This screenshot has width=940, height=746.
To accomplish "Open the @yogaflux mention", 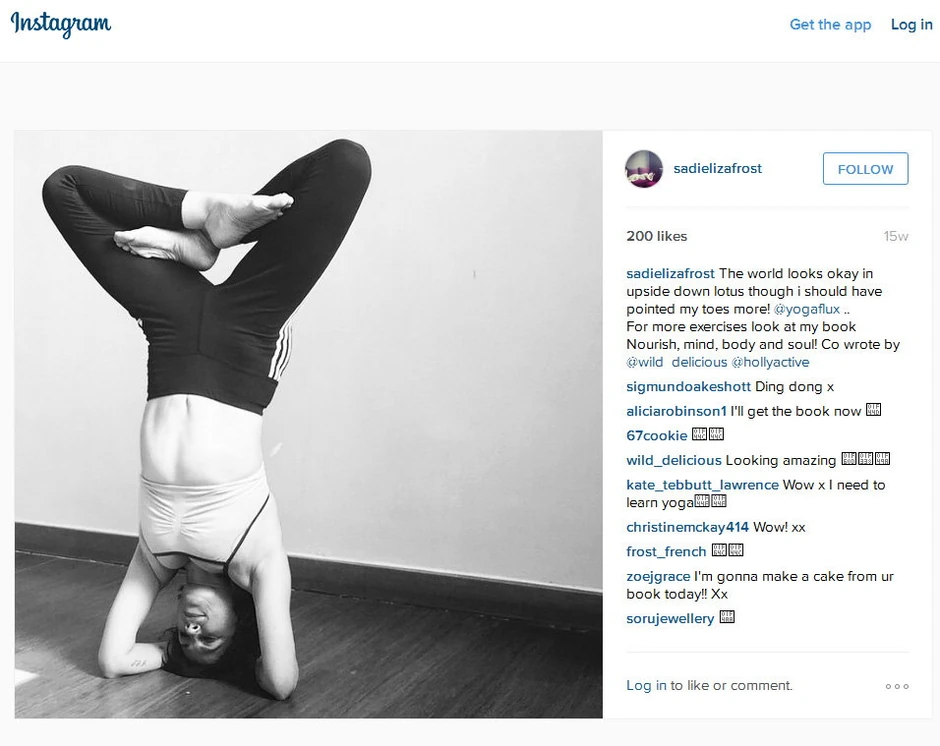I will (806, 309).
